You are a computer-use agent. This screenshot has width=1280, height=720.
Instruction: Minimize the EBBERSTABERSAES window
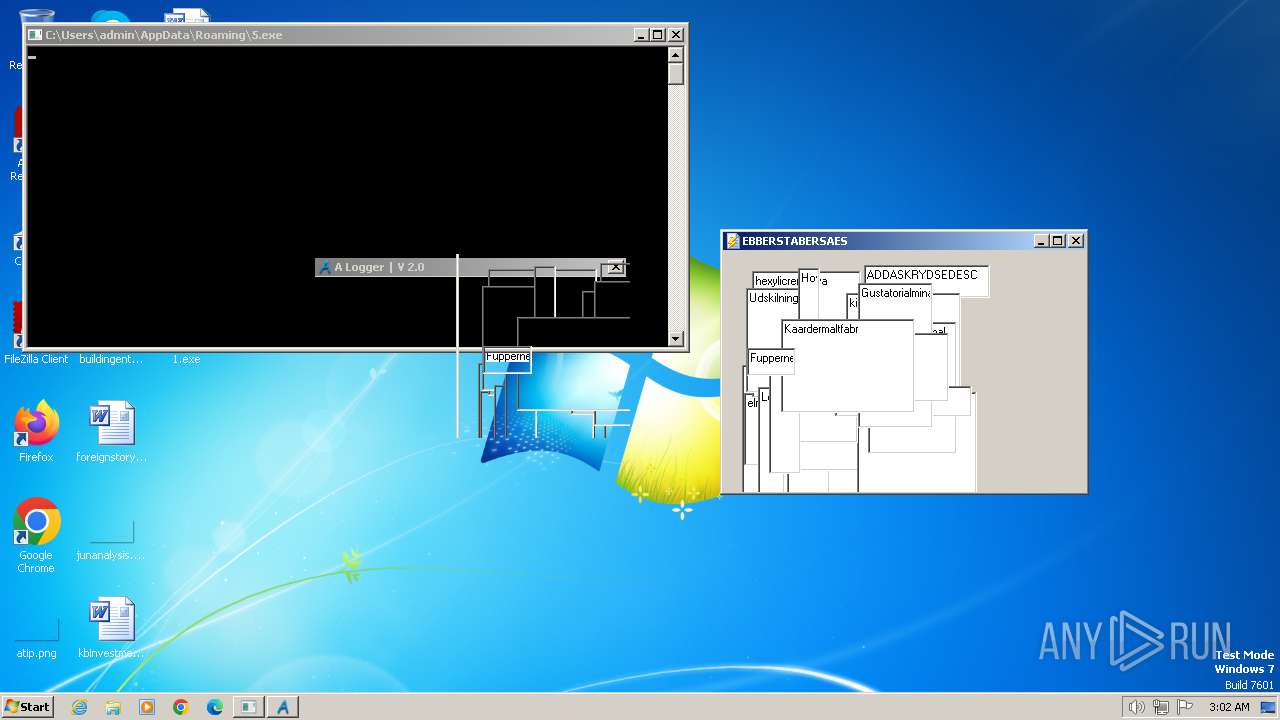tap(1041, 241)
